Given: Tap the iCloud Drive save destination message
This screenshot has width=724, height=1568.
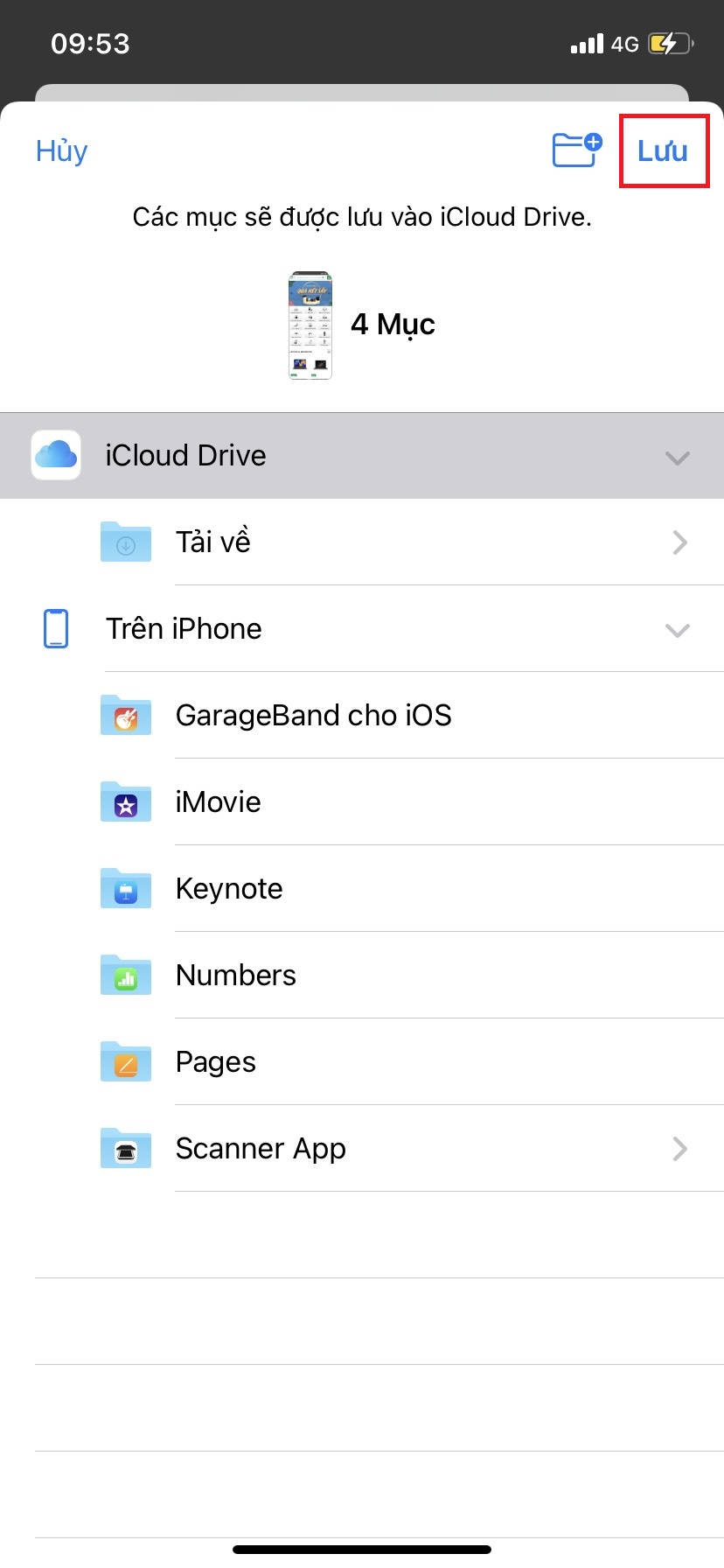Looking at the screenshot, I should click(x=362, y=217).
